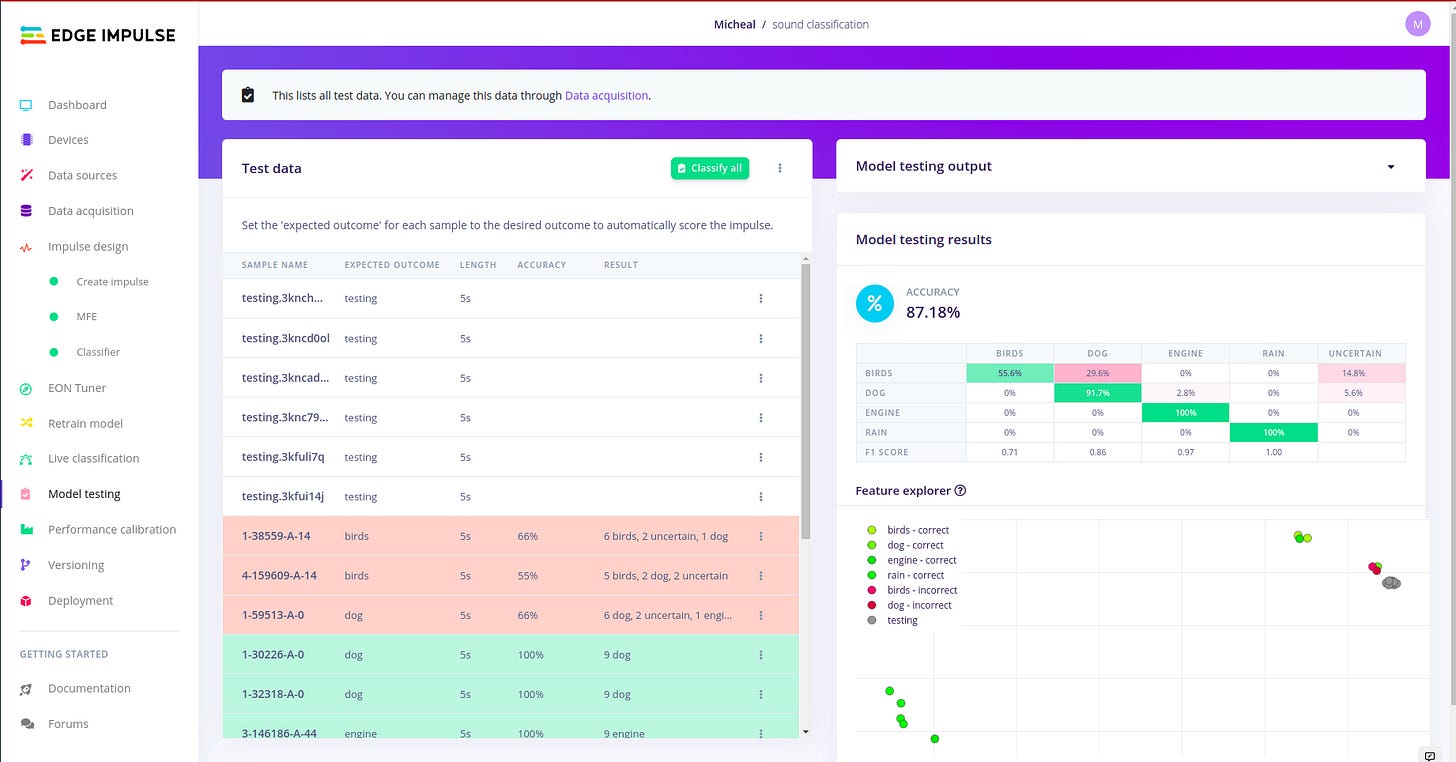
Task: Click the Documentation rocket icon
Action: (x=27, y=689)
